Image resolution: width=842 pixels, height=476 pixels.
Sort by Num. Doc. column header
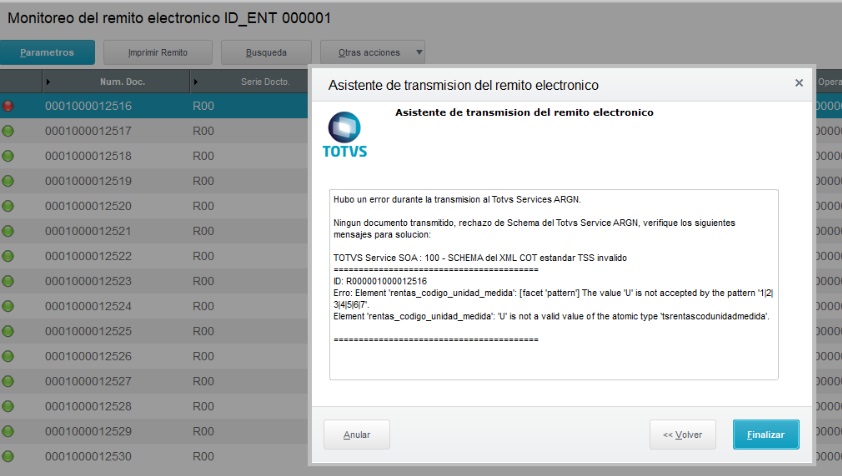tap(122, 82)
